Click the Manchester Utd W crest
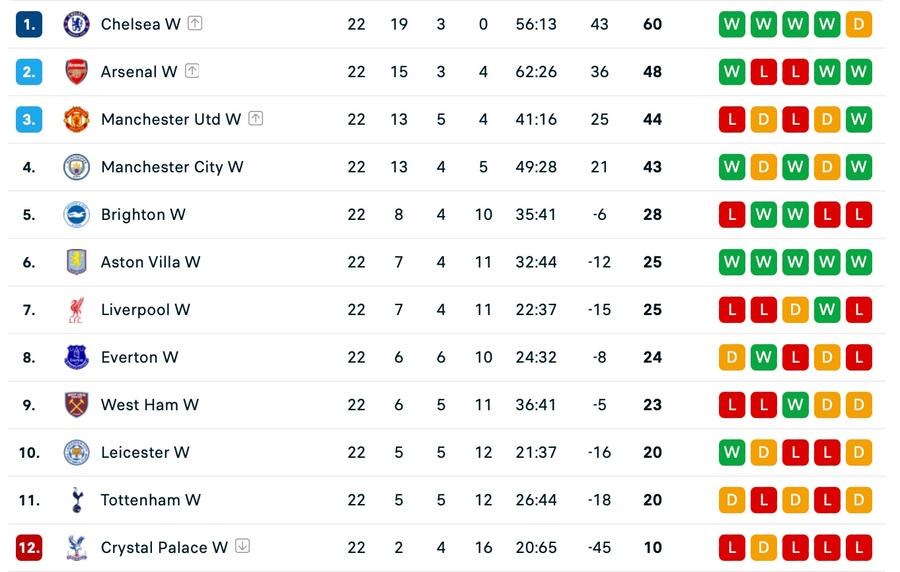Screen dimensions: 900x572 click(76, 119)
